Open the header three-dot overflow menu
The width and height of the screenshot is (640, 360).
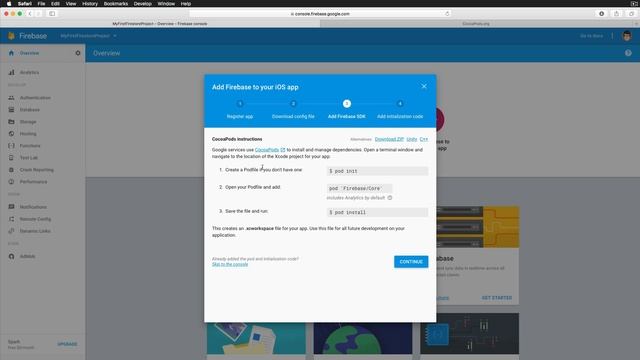(x=612, y=36)
